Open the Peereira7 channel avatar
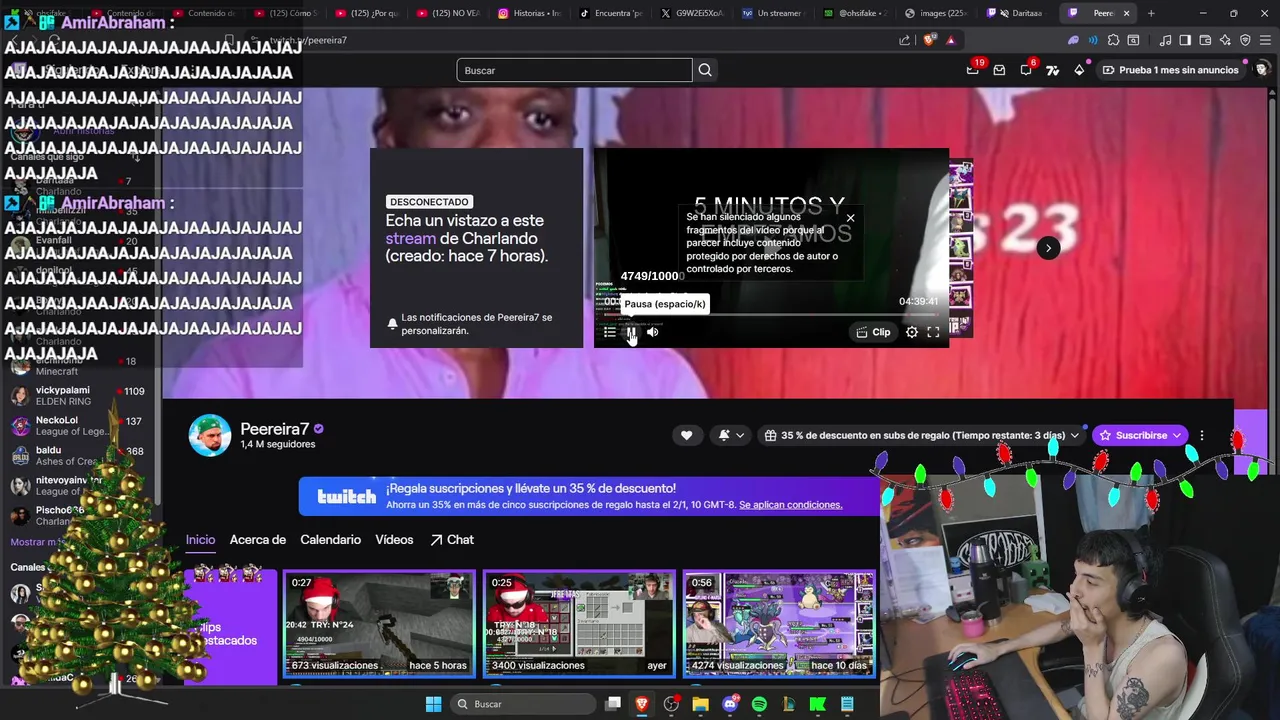 tap(210, 435)
